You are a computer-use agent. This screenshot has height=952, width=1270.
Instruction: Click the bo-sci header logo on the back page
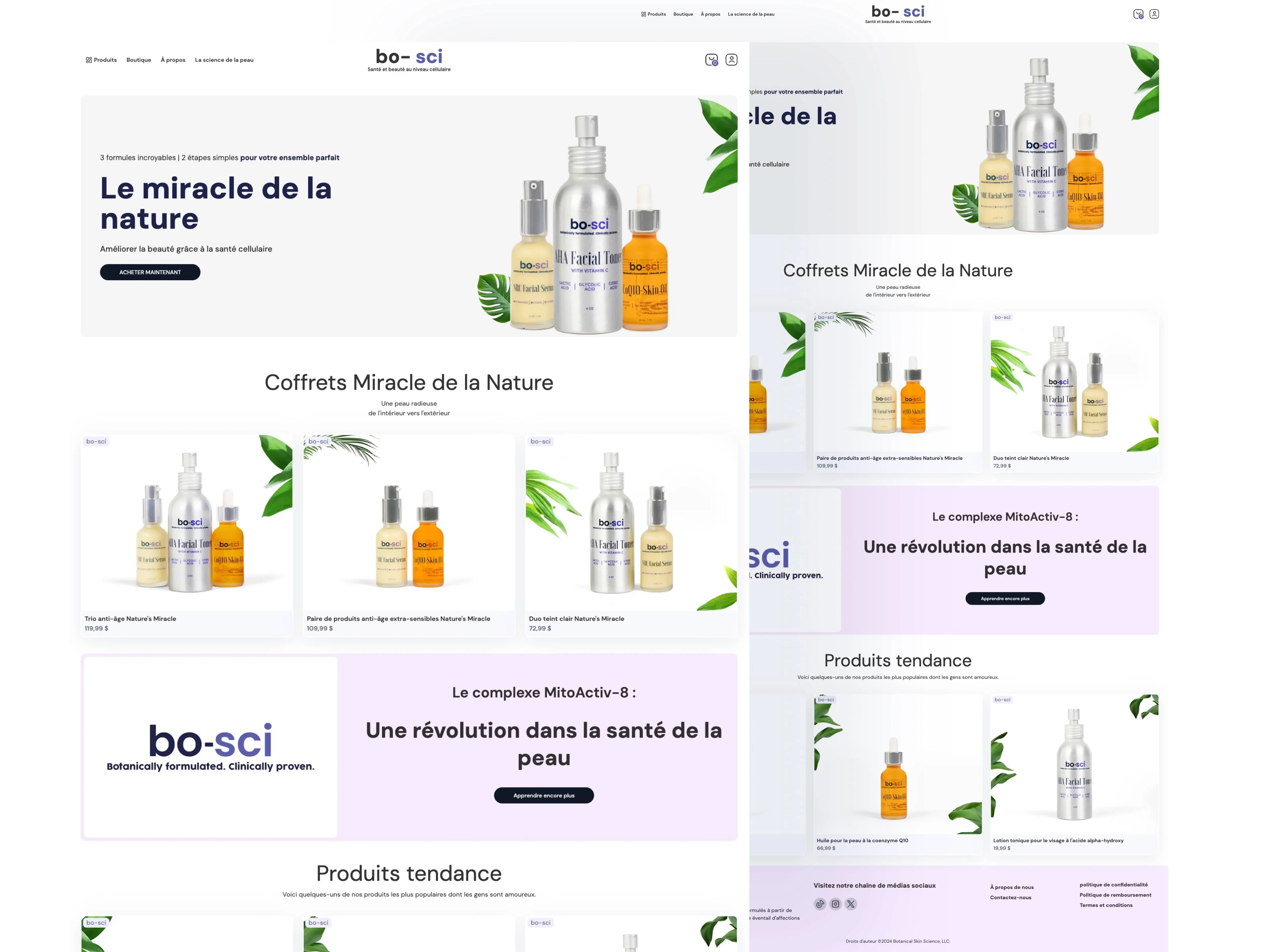[898, 14]
